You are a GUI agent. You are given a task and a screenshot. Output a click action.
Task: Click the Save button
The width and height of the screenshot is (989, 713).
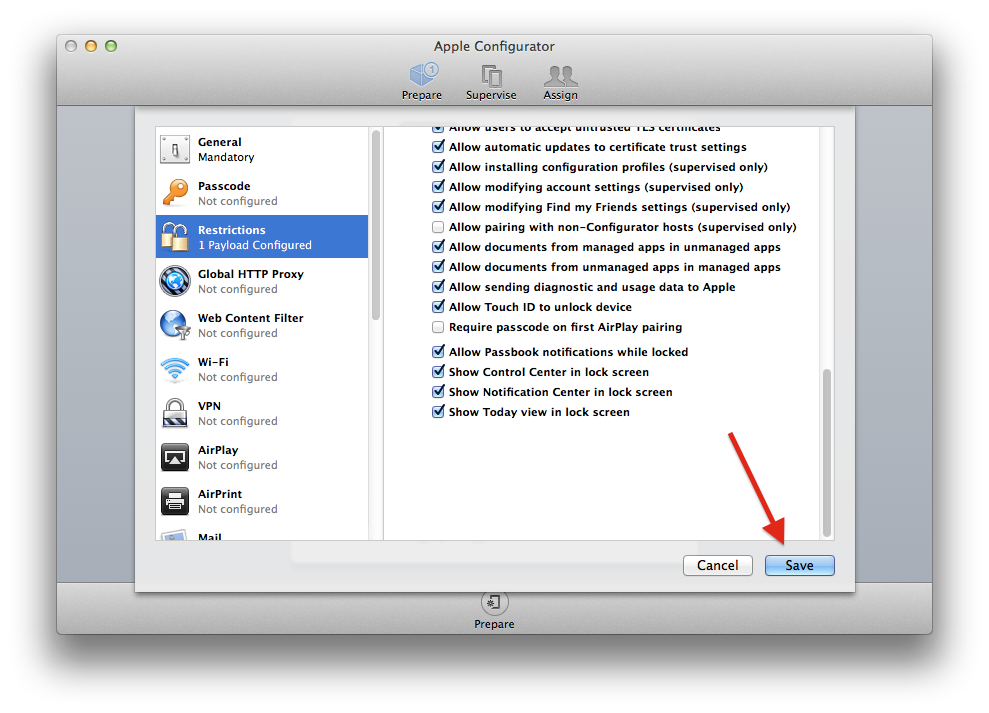pyautogui.click(x=799, y=565)
